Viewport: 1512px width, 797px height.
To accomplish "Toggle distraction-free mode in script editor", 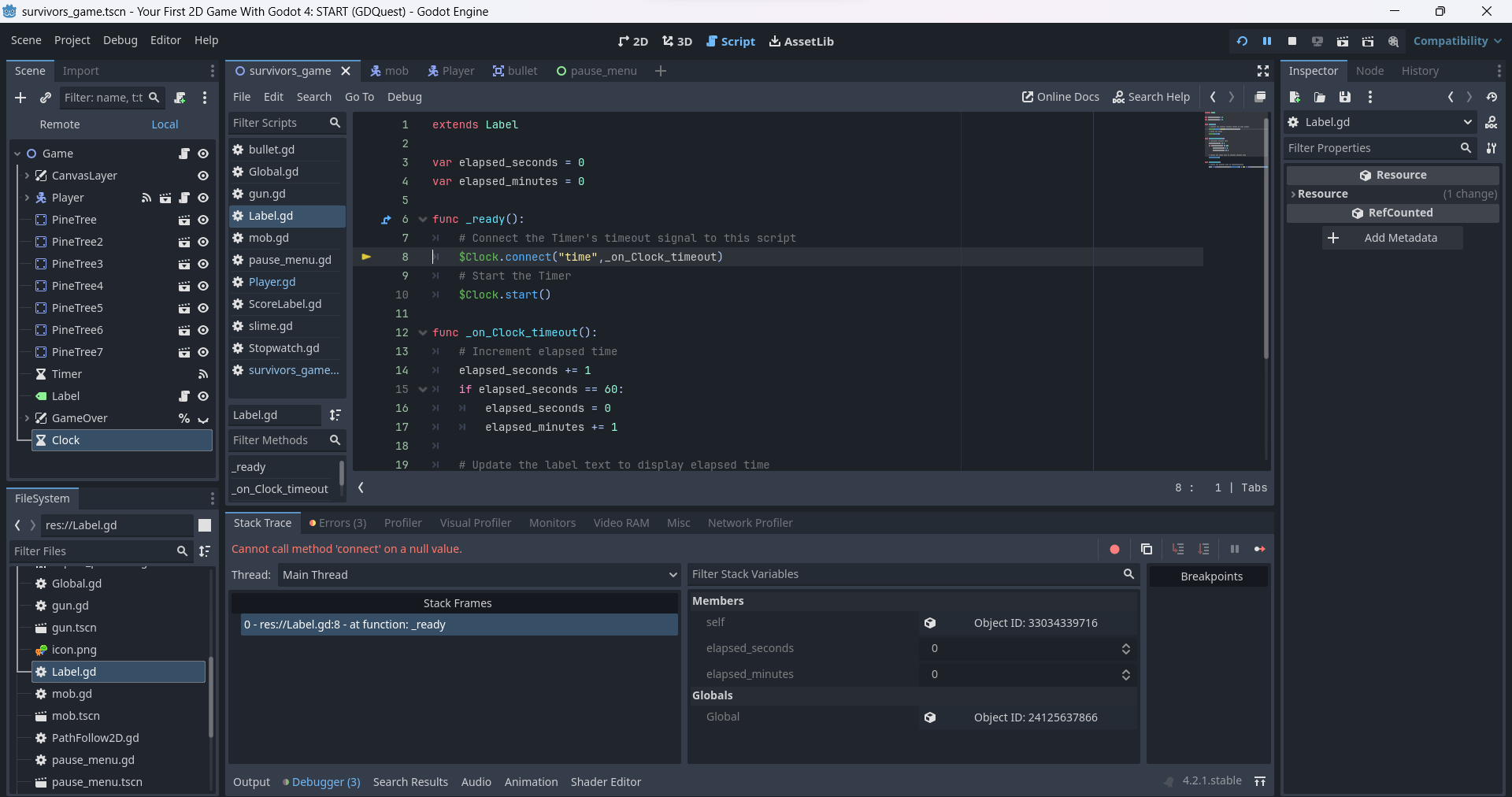I will (x=1263, y=71).
